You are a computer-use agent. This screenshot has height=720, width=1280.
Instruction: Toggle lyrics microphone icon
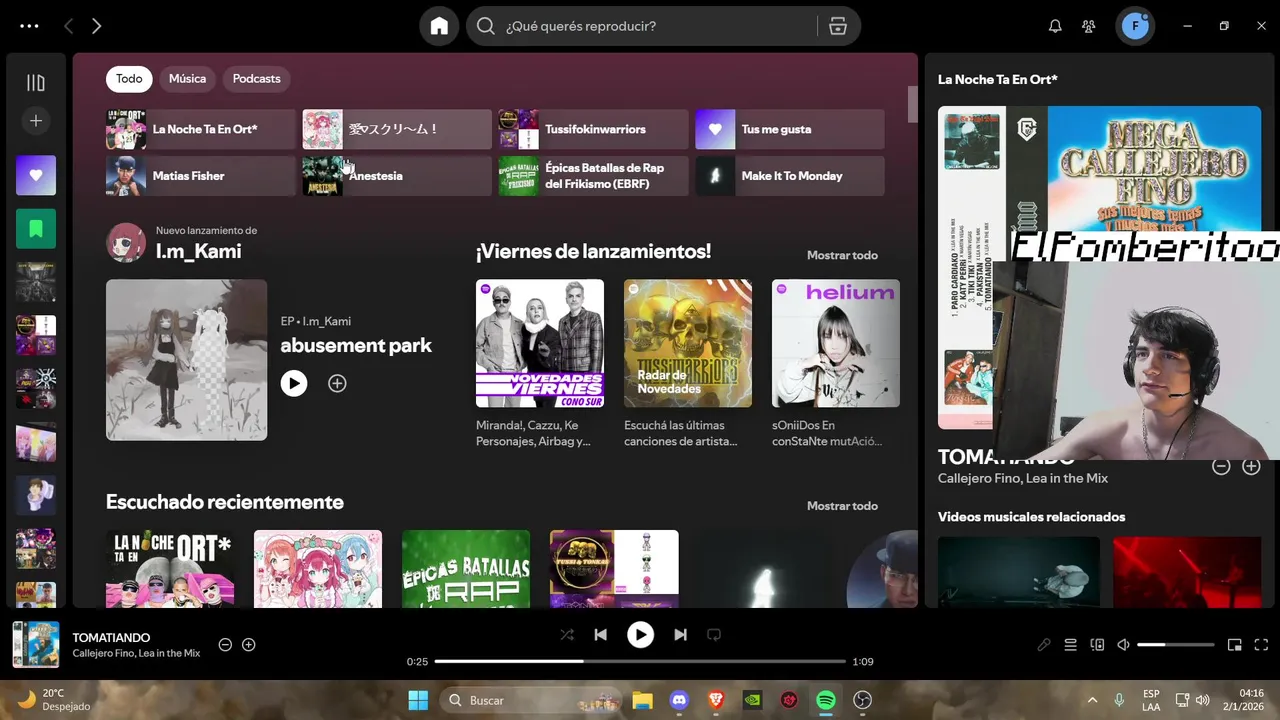(1044, 645)
